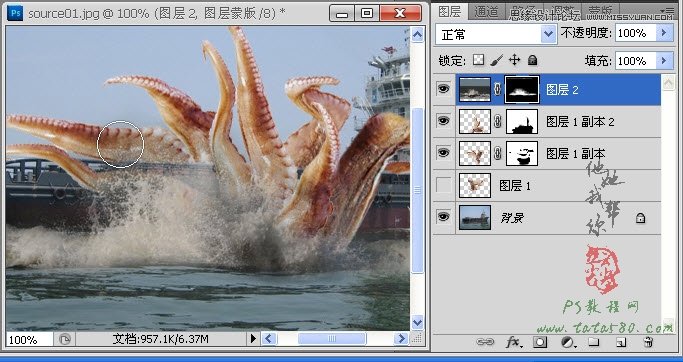Click the link layers chain icon

click(x=485, y=342)
